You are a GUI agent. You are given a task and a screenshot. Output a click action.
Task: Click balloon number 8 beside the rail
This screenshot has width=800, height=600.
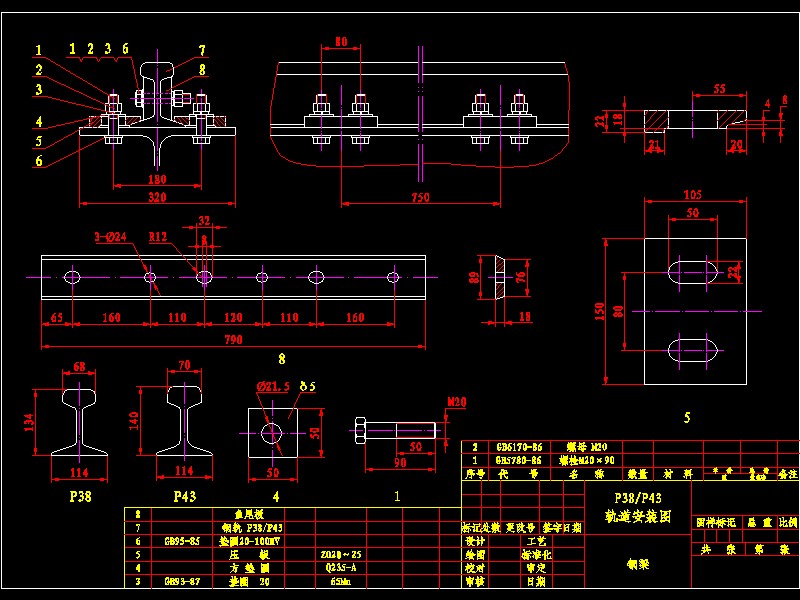201,70
